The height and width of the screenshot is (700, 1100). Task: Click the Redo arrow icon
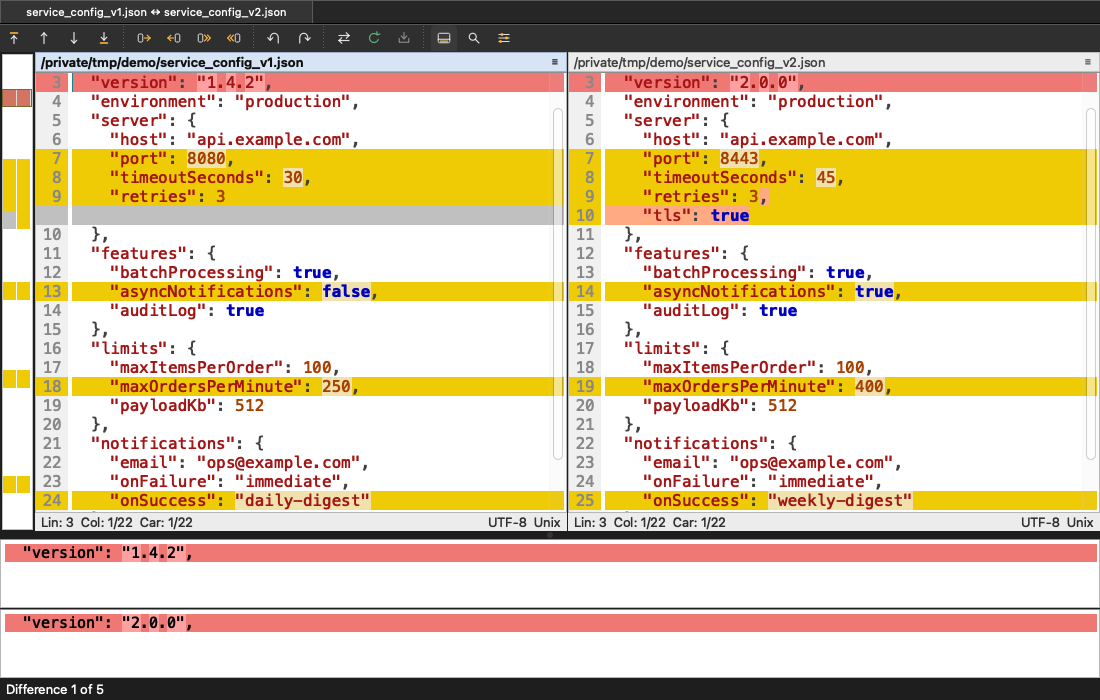304,38
